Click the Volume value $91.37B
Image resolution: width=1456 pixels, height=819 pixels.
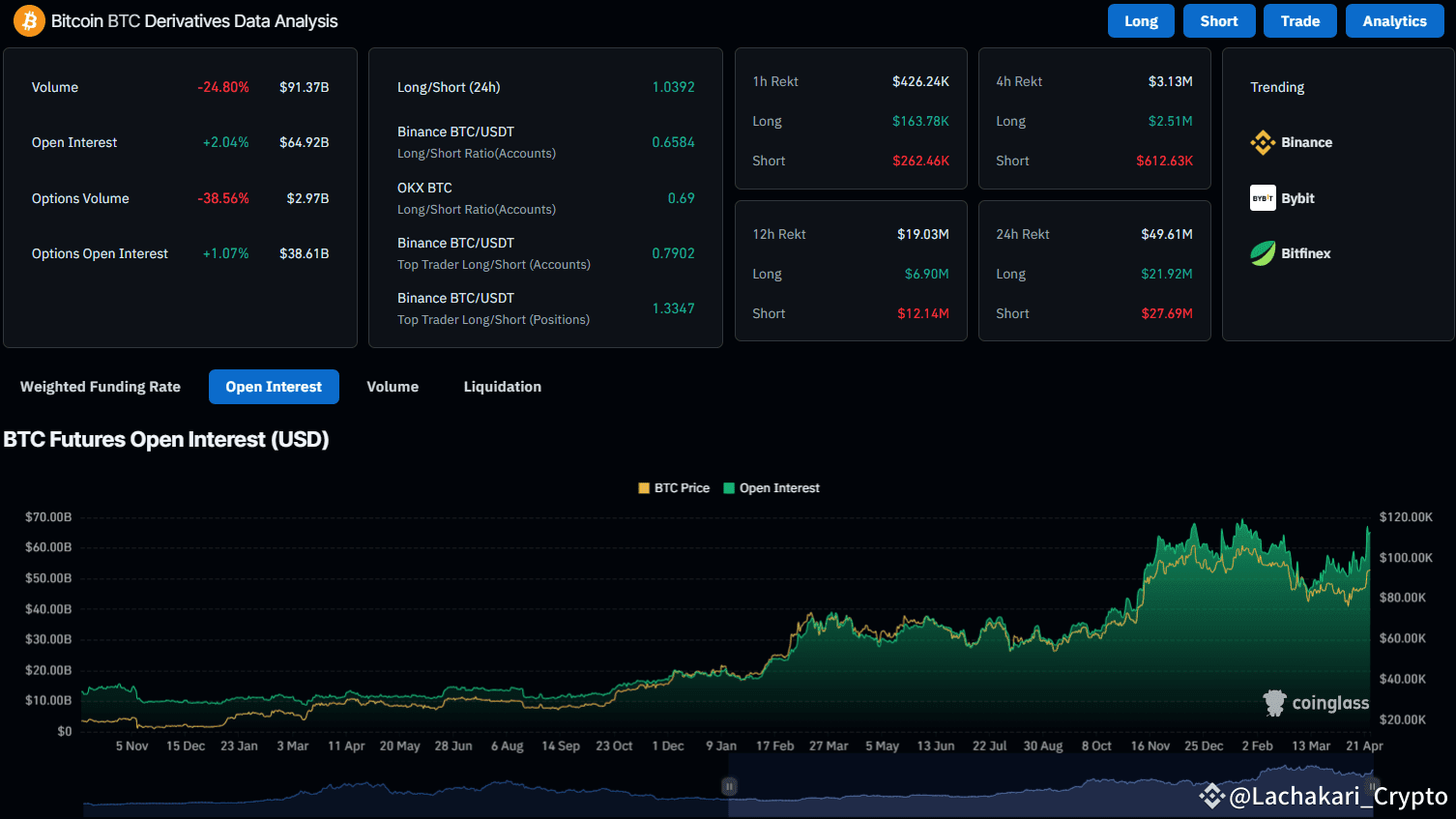(x=305, y=87)
